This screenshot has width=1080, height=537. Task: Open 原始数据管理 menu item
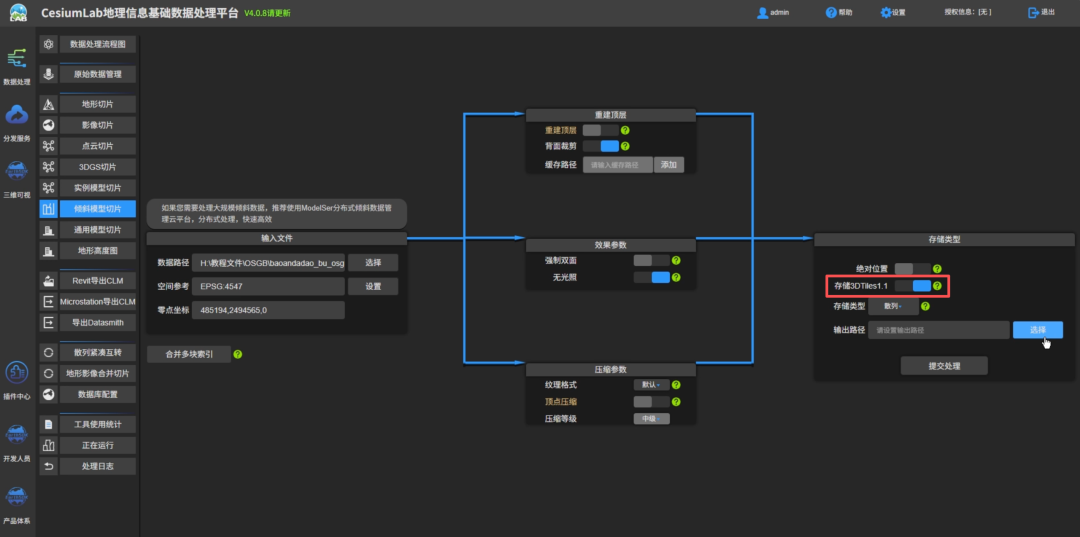(98, 74)
